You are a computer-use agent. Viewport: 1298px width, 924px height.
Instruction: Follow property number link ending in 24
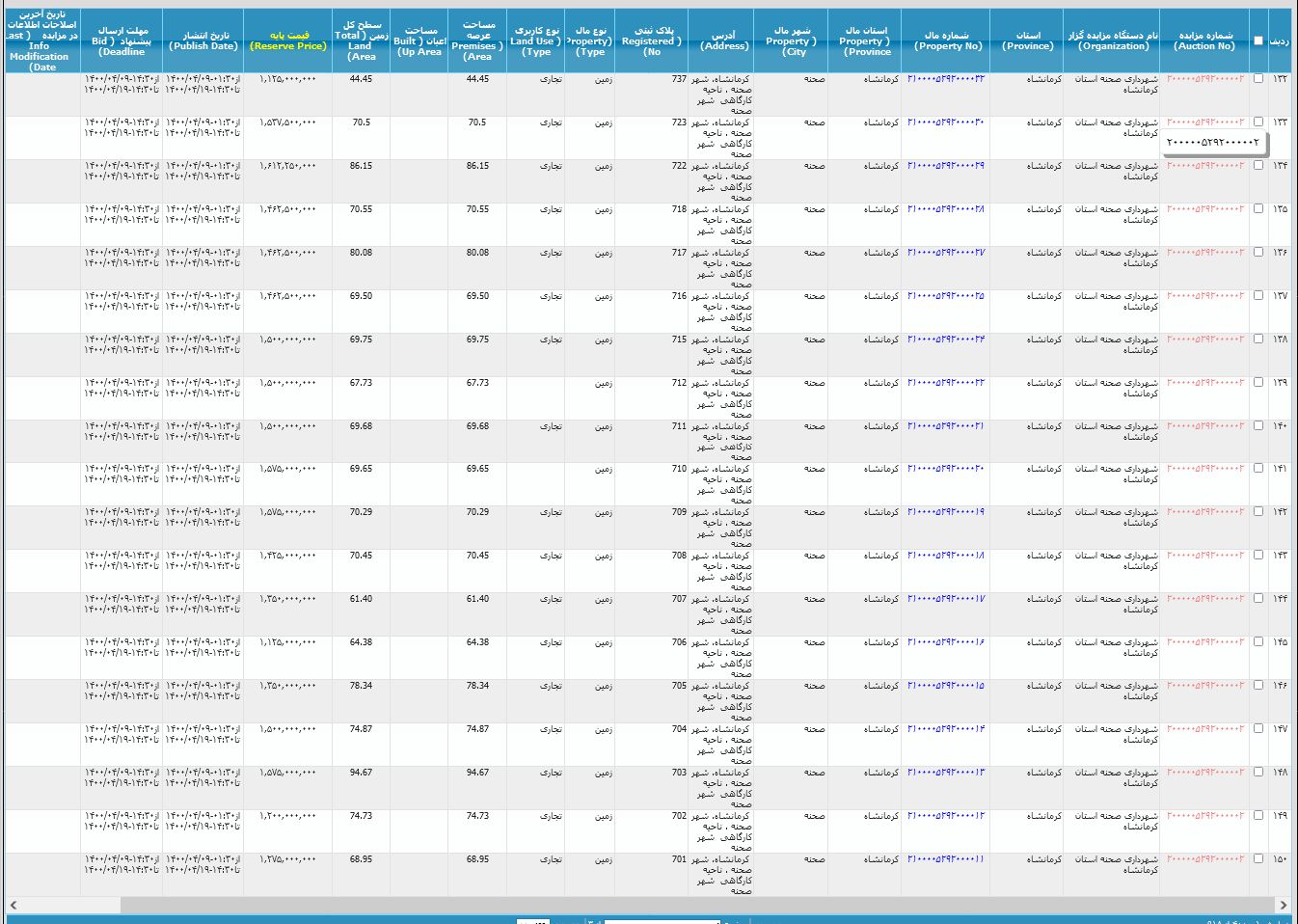pyautogui.click(x=946, y=340)
